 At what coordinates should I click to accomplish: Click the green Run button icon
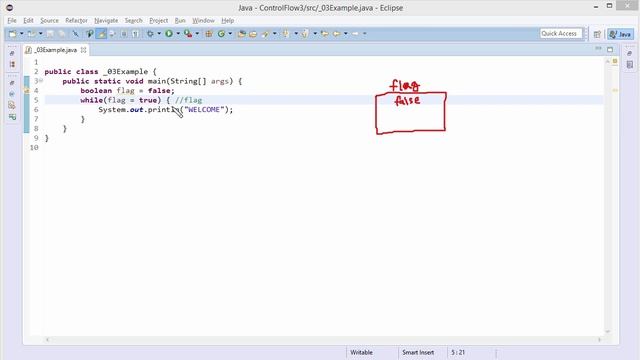click(169, 34)
